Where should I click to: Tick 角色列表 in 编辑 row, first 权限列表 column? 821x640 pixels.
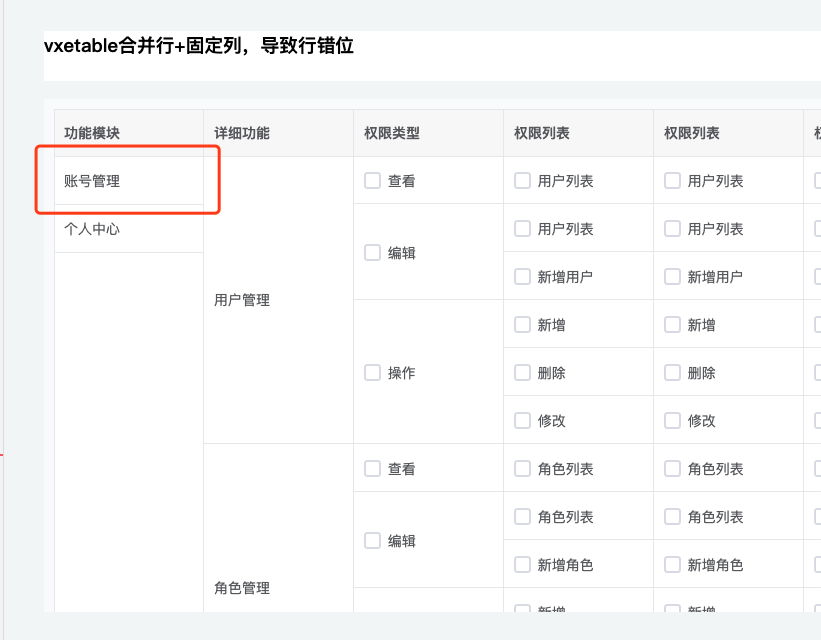pyautogui.click(x=522, y=516)
